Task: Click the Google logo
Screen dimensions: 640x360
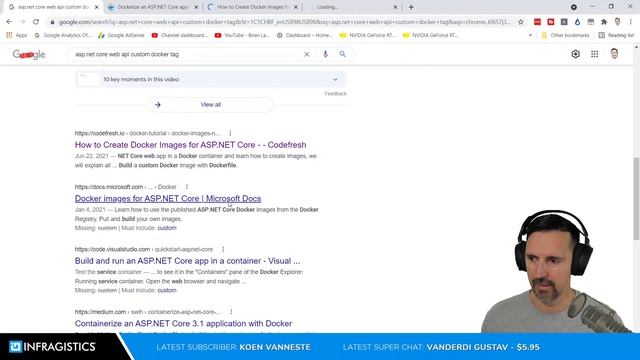Action: tap(29, 54)
